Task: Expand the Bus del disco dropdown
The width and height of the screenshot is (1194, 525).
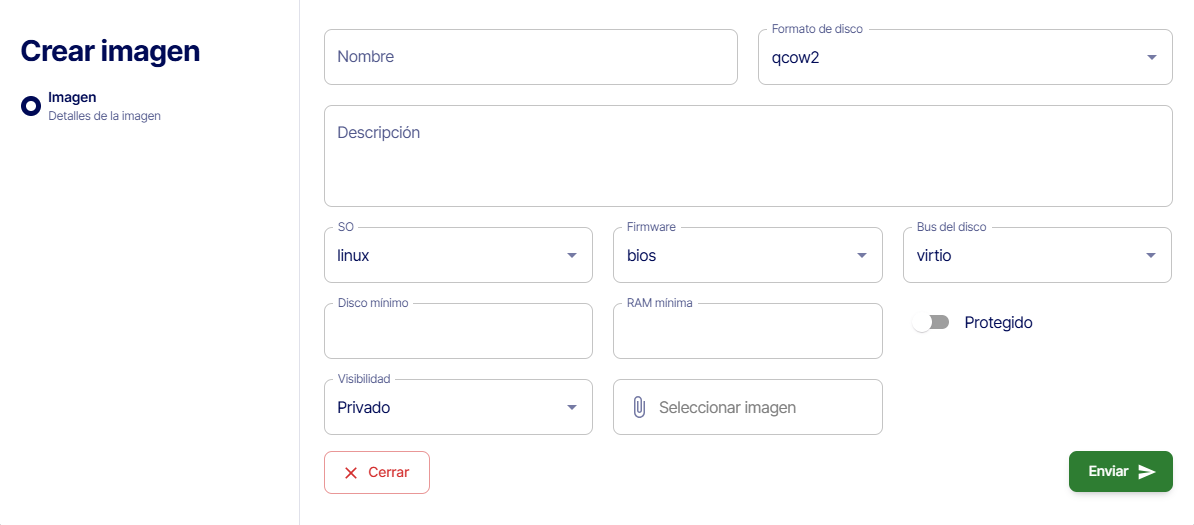Action: 1037,256
